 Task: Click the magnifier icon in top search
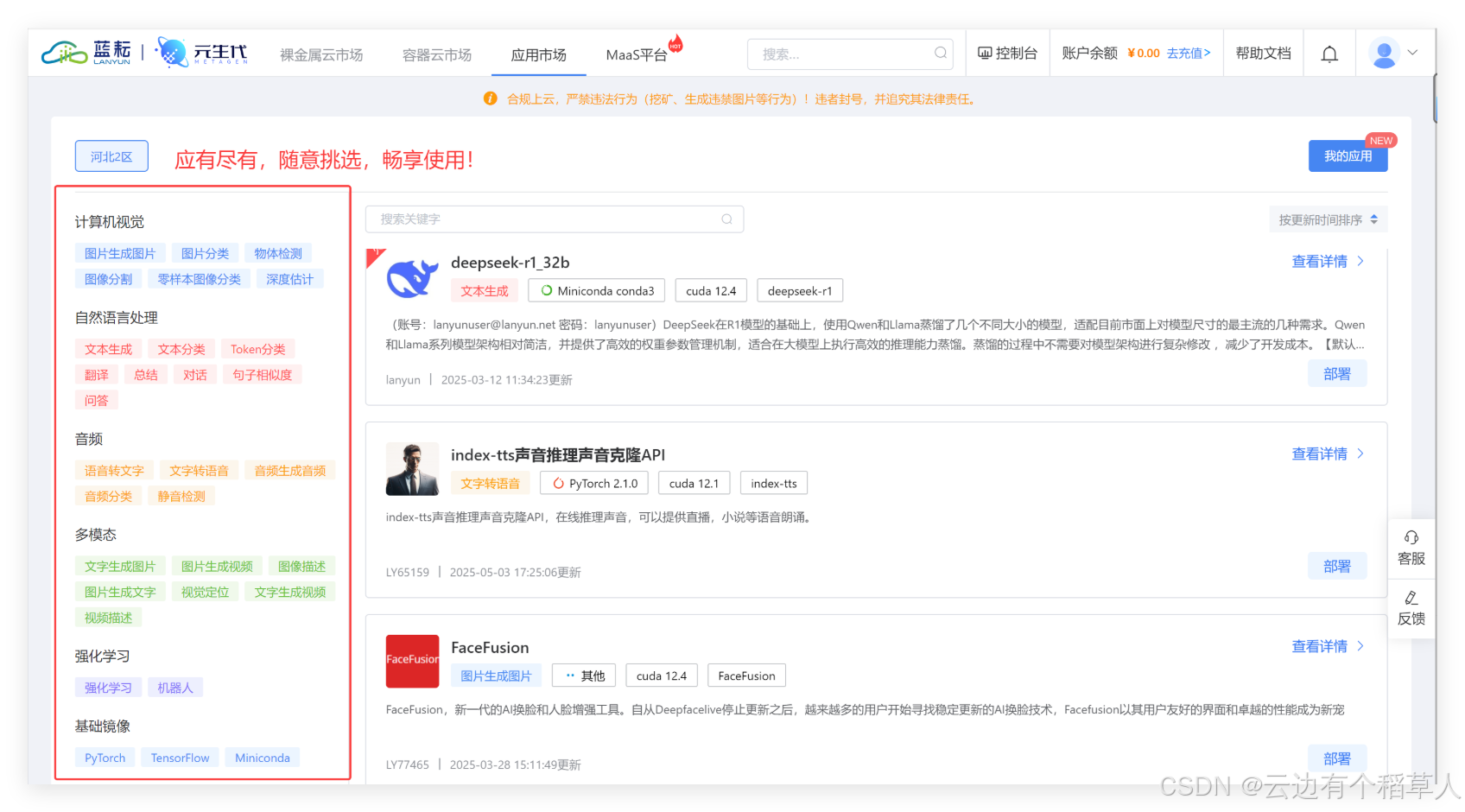pyautogui.click(x=940, y=54)
